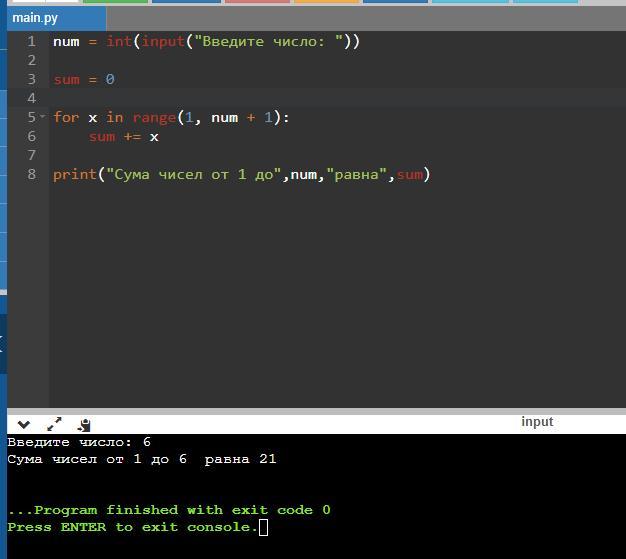Click console output 'Сума чисел от 1 до 6 равна 21'
The width and height of the screenshot is (626, 559).
coord(142,459)
